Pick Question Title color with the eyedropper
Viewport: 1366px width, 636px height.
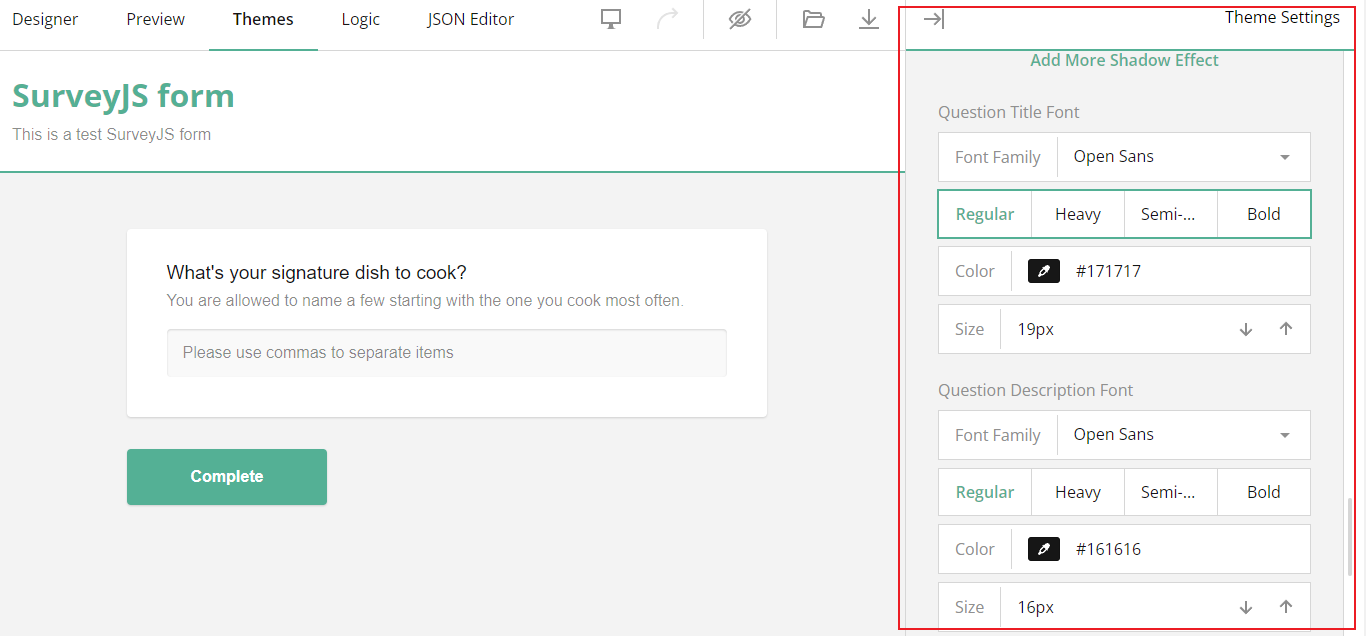[x=1042, y=270]
